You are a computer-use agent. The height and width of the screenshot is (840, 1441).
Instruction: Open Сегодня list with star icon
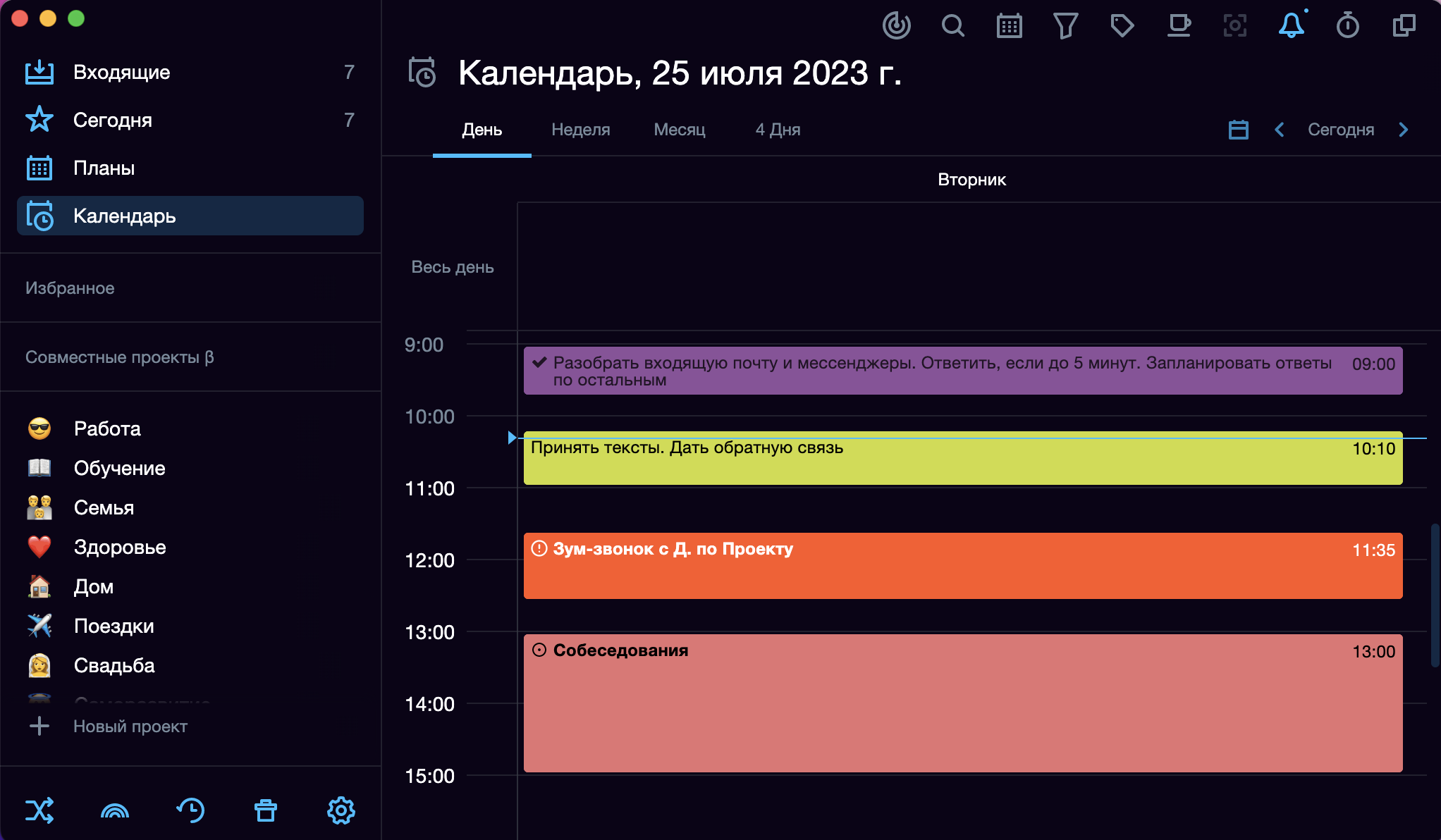pos(190,120)
